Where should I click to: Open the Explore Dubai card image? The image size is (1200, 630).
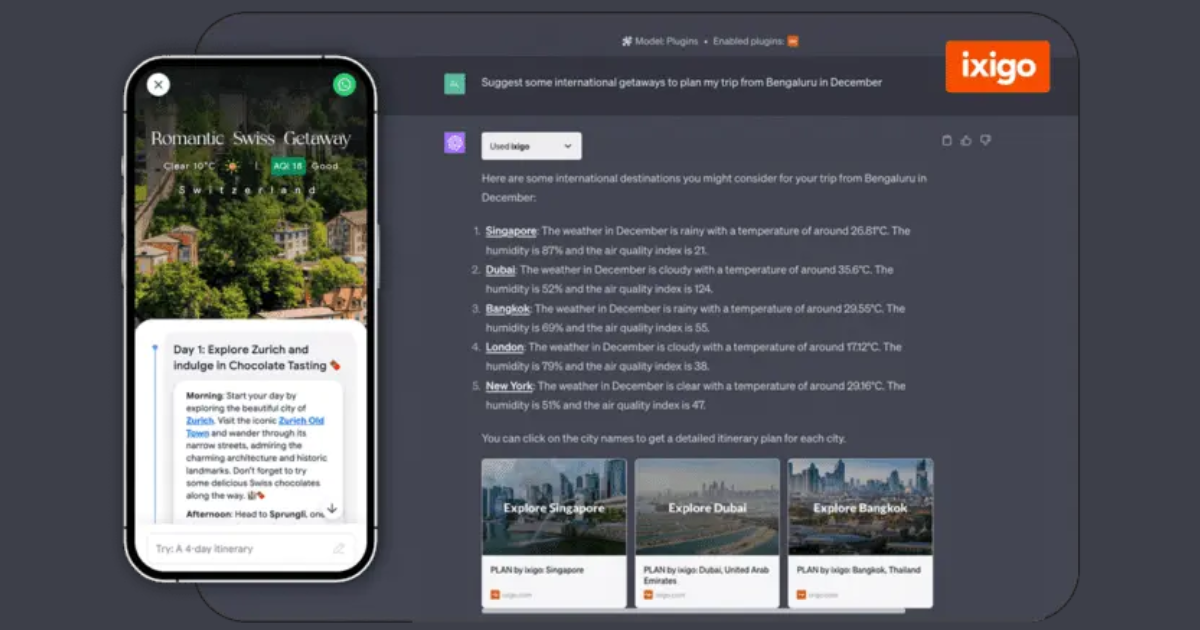click(707, 507)
